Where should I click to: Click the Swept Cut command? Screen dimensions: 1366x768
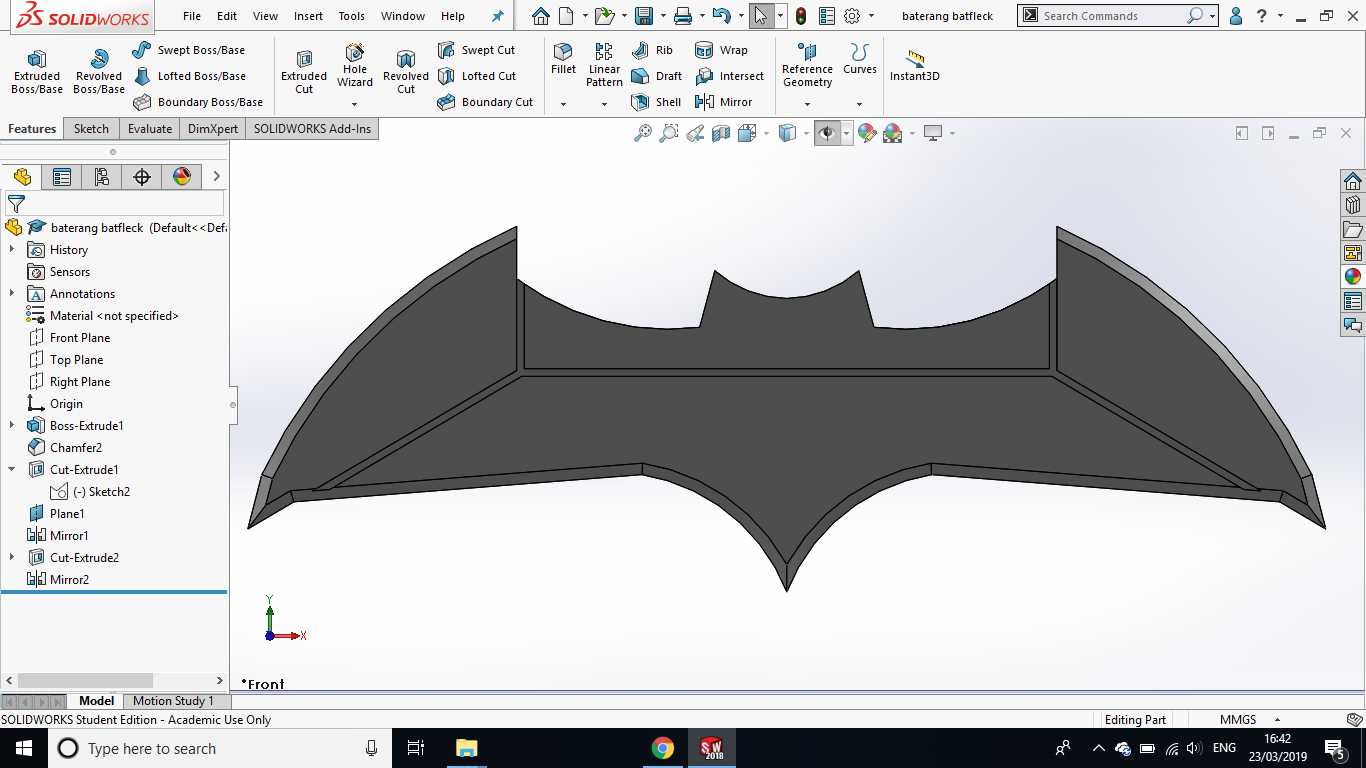[476, 50]
